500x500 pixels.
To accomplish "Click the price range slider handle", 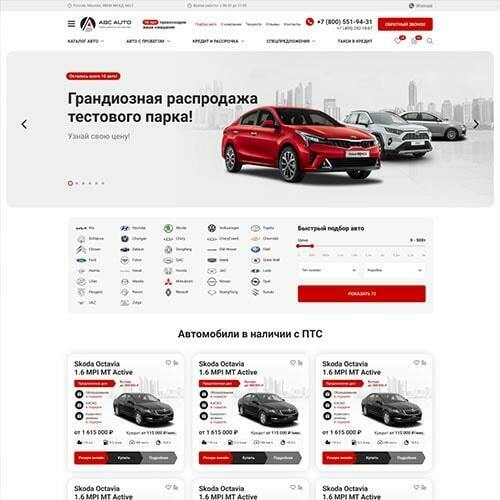I will tap(312, 246).
